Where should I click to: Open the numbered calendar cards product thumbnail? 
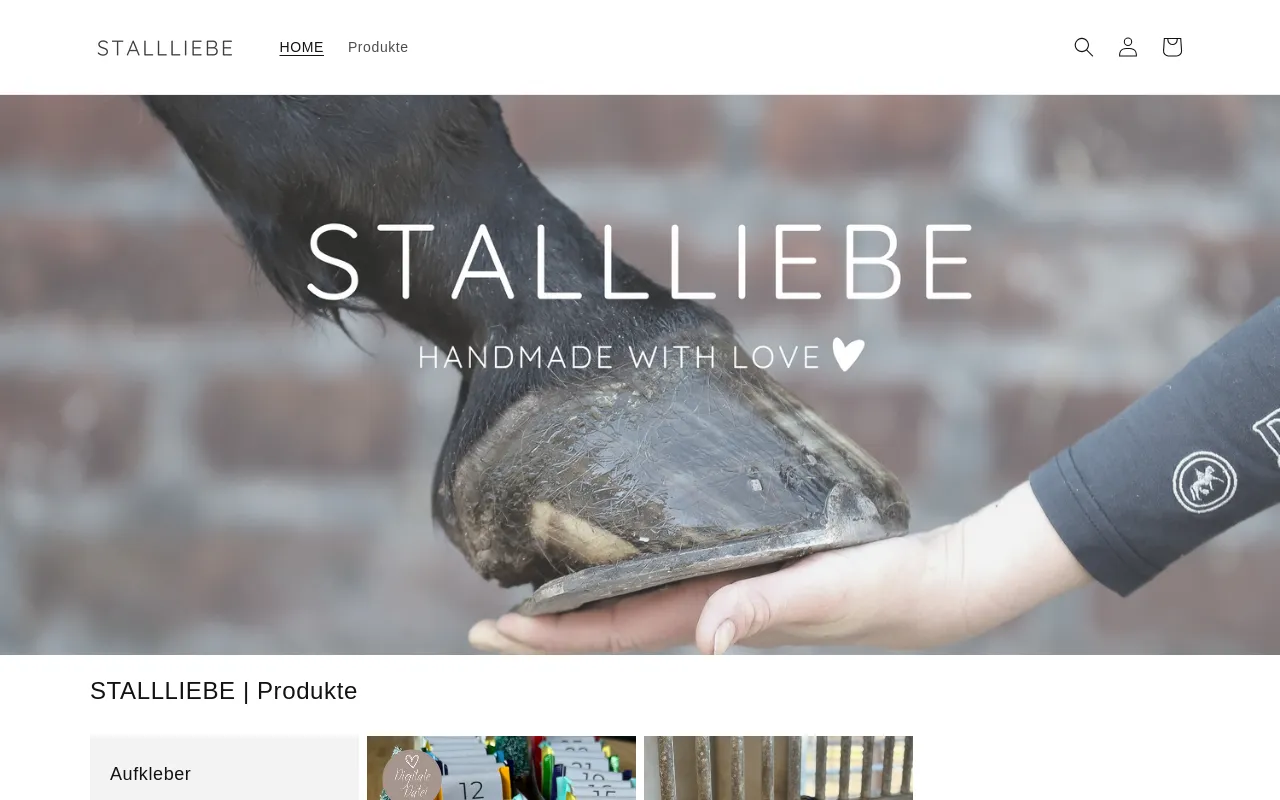[x=501, y=768]
